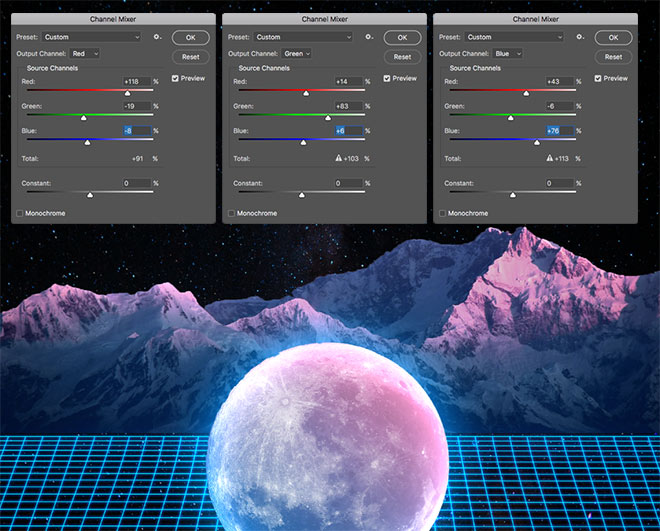Click Green value field showing +83
The height and width of the screenshot is (531, 660).
click(x=349, y=106)
